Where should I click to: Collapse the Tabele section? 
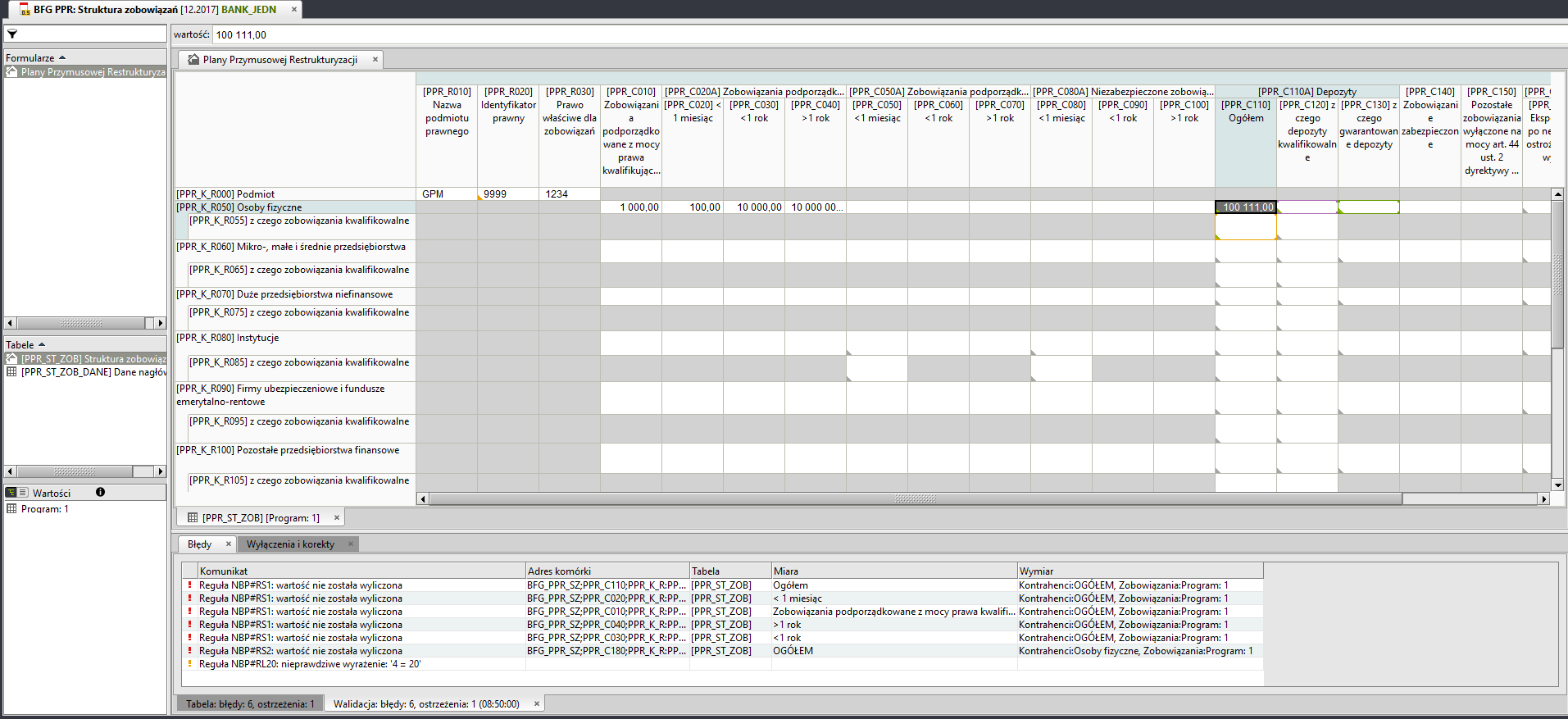42,344
